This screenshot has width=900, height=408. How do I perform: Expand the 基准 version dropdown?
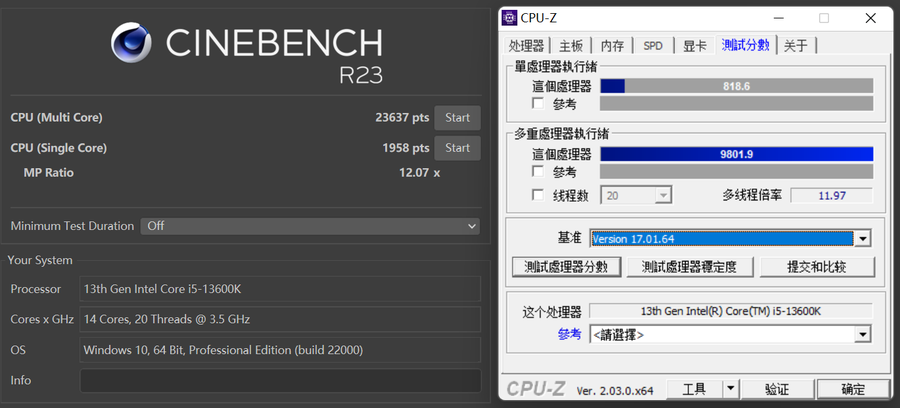point(863,239)
